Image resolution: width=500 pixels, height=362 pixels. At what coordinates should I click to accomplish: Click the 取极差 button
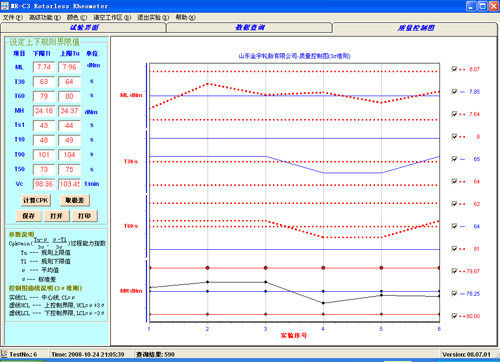[75, 200]
